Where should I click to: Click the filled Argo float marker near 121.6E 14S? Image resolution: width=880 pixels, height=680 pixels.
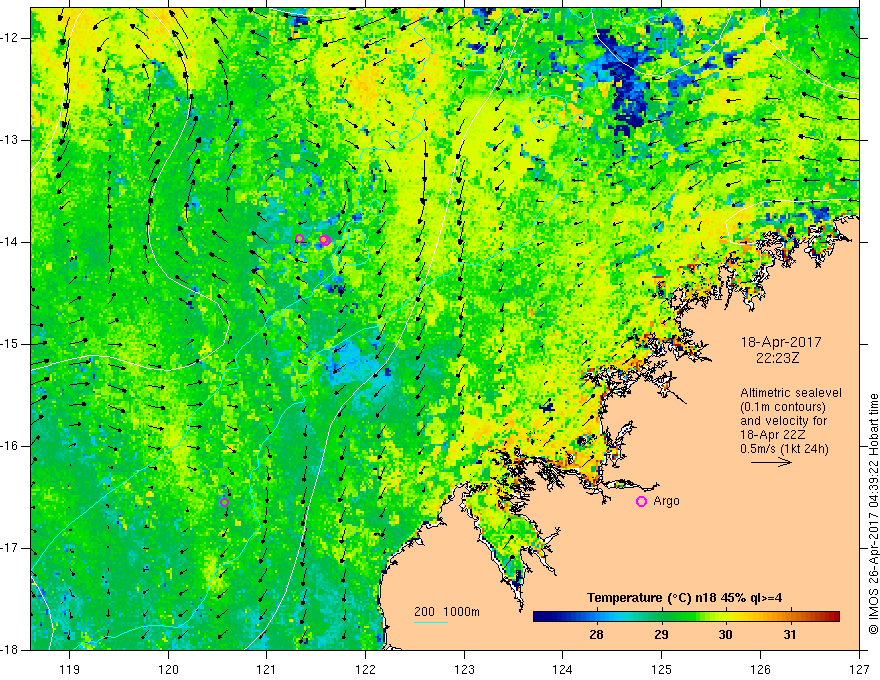click(324, 240)
